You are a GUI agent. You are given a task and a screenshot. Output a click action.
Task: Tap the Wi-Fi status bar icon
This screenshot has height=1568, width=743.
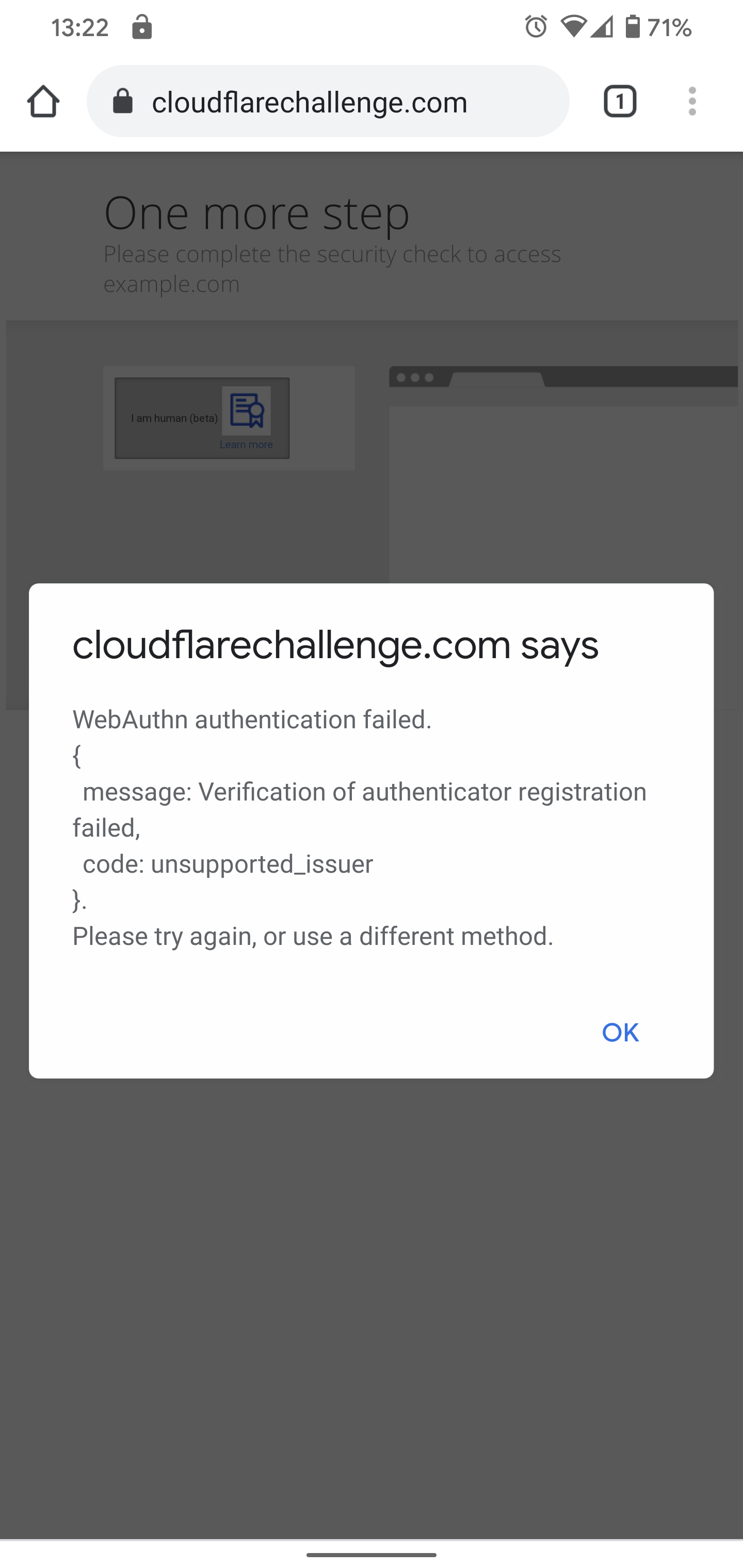pyautogui.click(x=573, y=27)
